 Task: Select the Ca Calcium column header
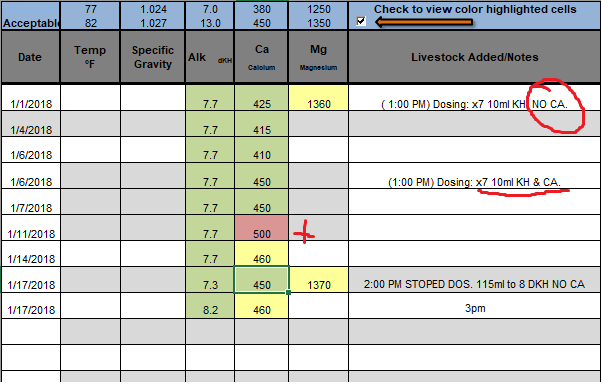click(261, 57)
